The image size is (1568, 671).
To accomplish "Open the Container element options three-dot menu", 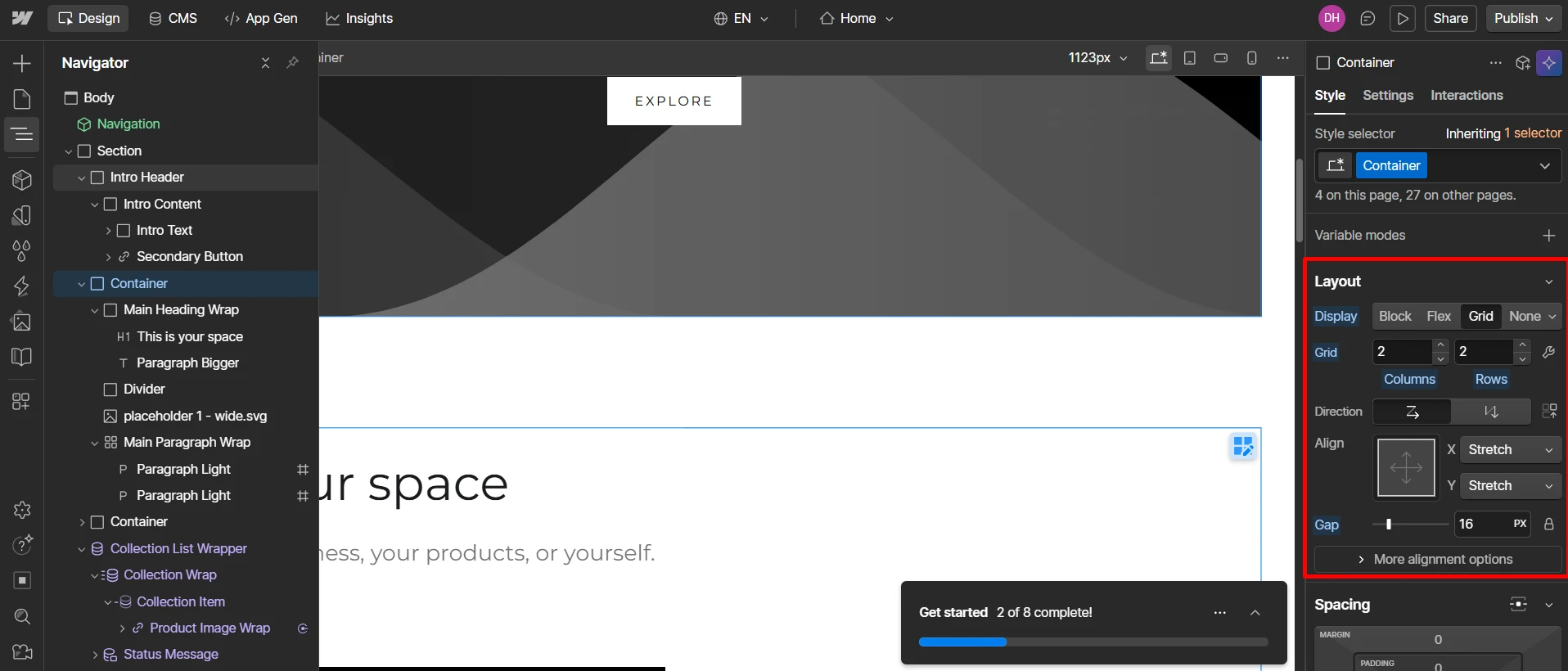I will (1496, 63).
